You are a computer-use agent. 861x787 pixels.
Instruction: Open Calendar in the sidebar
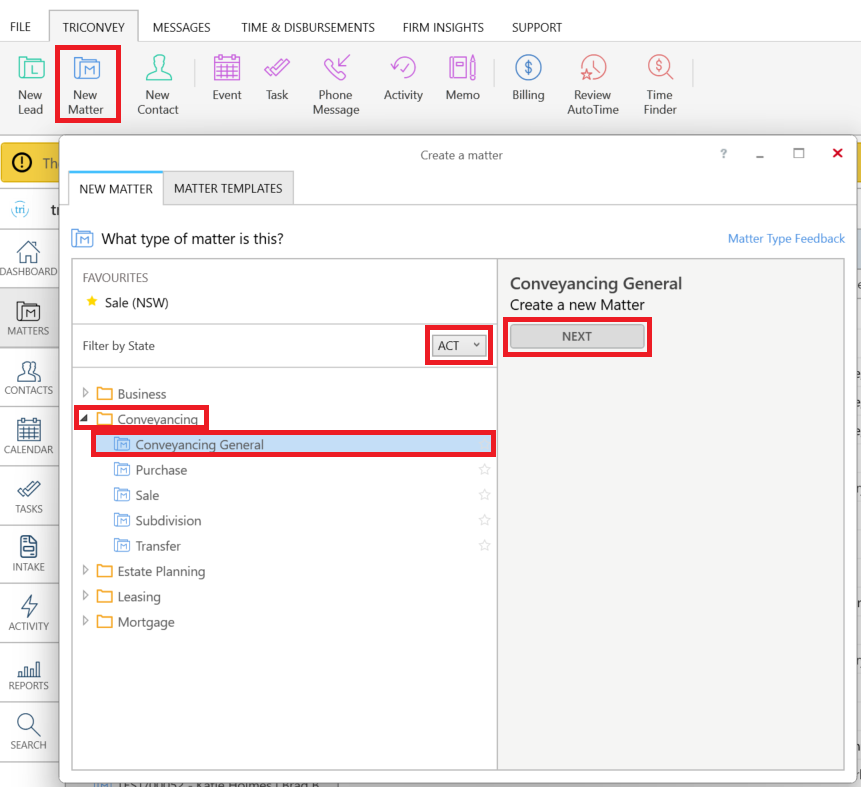(x=29, y=436)
